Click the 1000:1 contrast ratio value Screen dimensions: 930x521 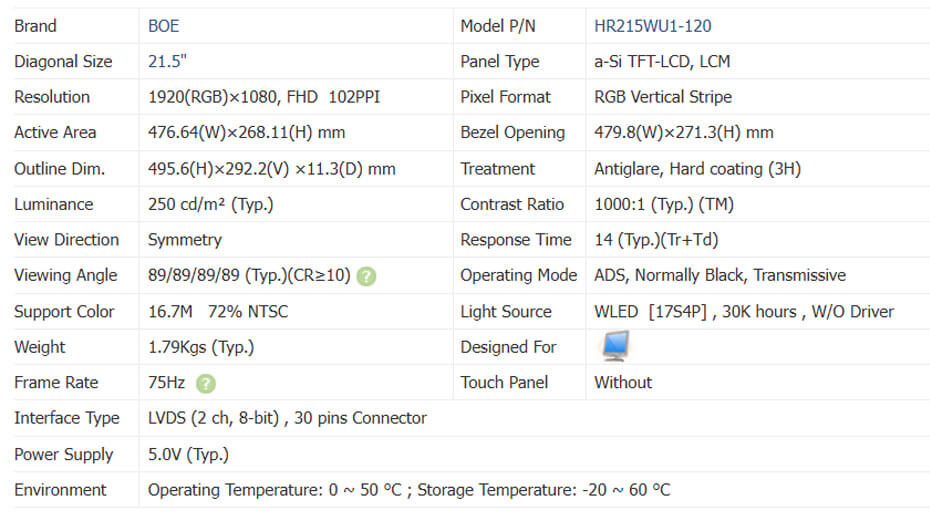coord(664,204)
